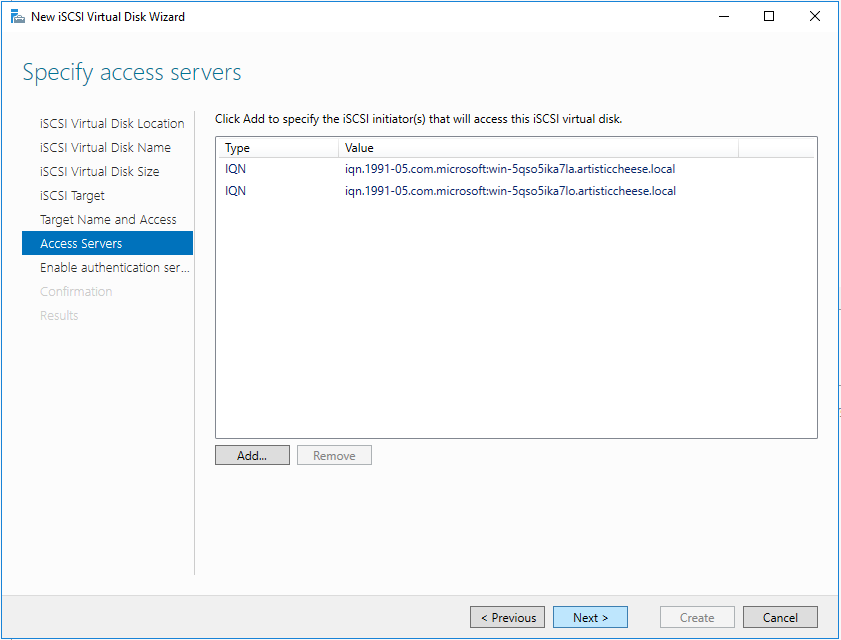Image resolution: width=841 pixels, height=640 pixels.
Task: Select the highlighted Access Servers step
Action: coord(81,244)
